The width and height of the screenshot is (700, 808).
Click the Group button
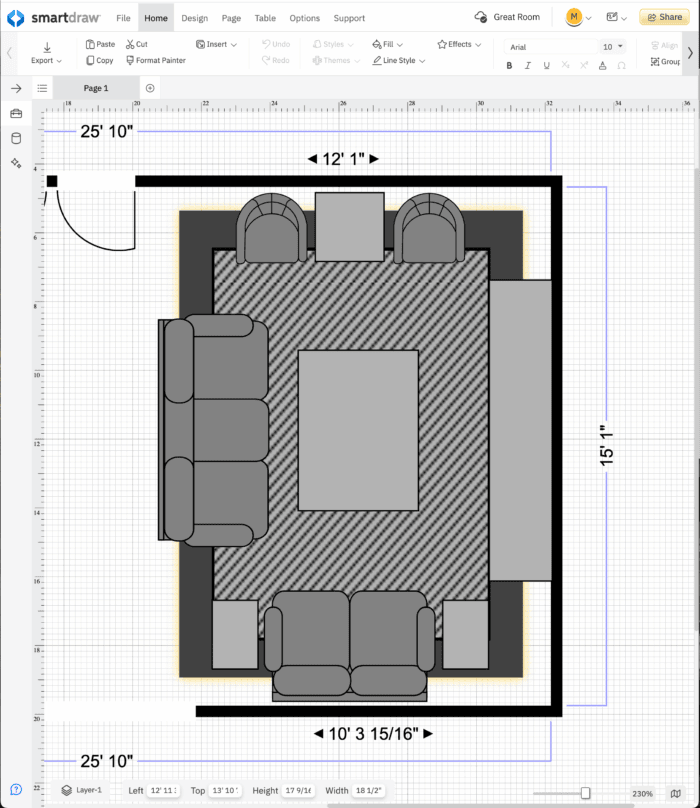coord(665,61)
